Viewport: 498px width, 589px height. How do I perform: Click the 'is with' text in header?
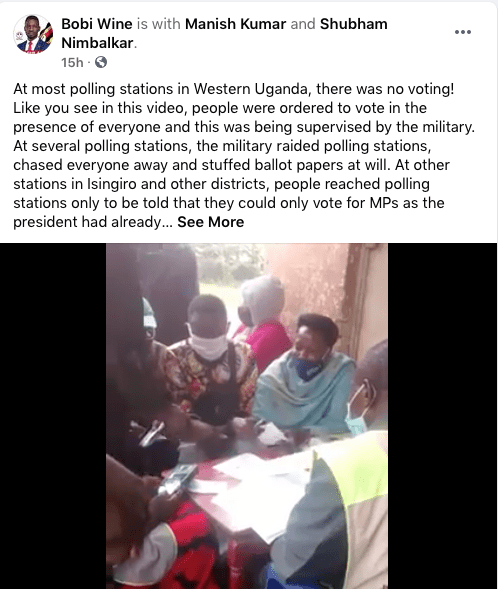click(x=158, y=24)
